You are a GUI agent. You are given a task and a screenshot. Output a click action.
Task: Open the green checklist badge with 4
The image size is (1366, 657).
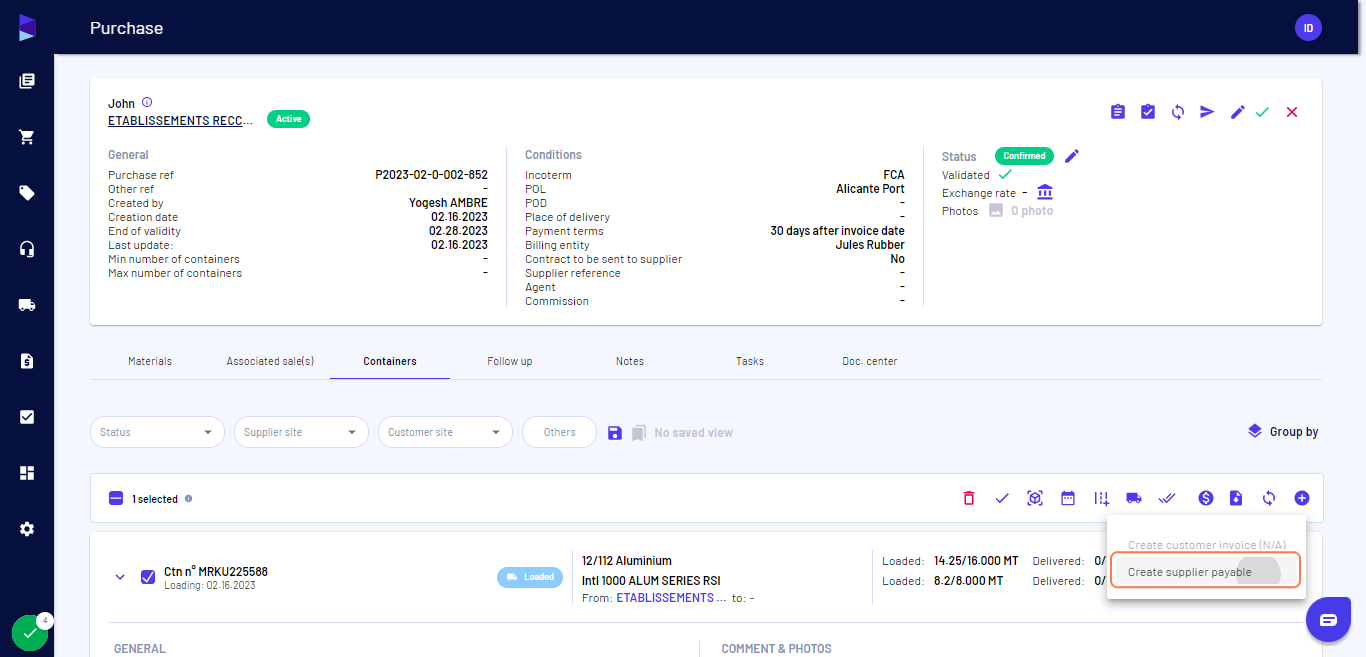[30, 633]
